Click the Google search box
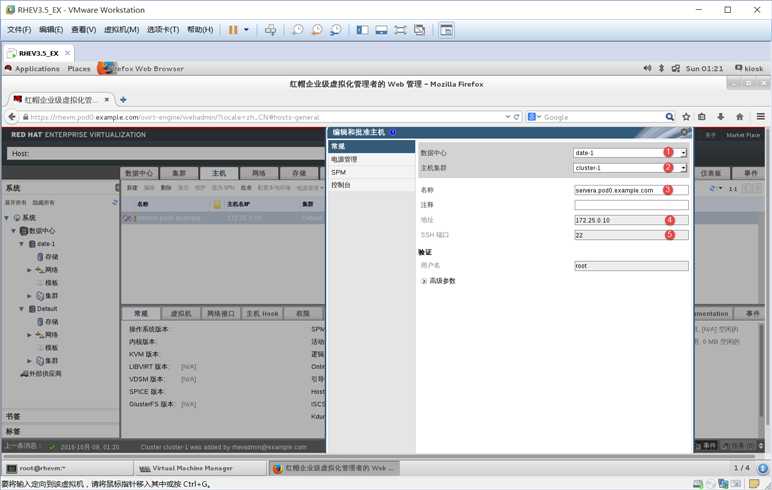772x490 pixels. tap(601, 117)
